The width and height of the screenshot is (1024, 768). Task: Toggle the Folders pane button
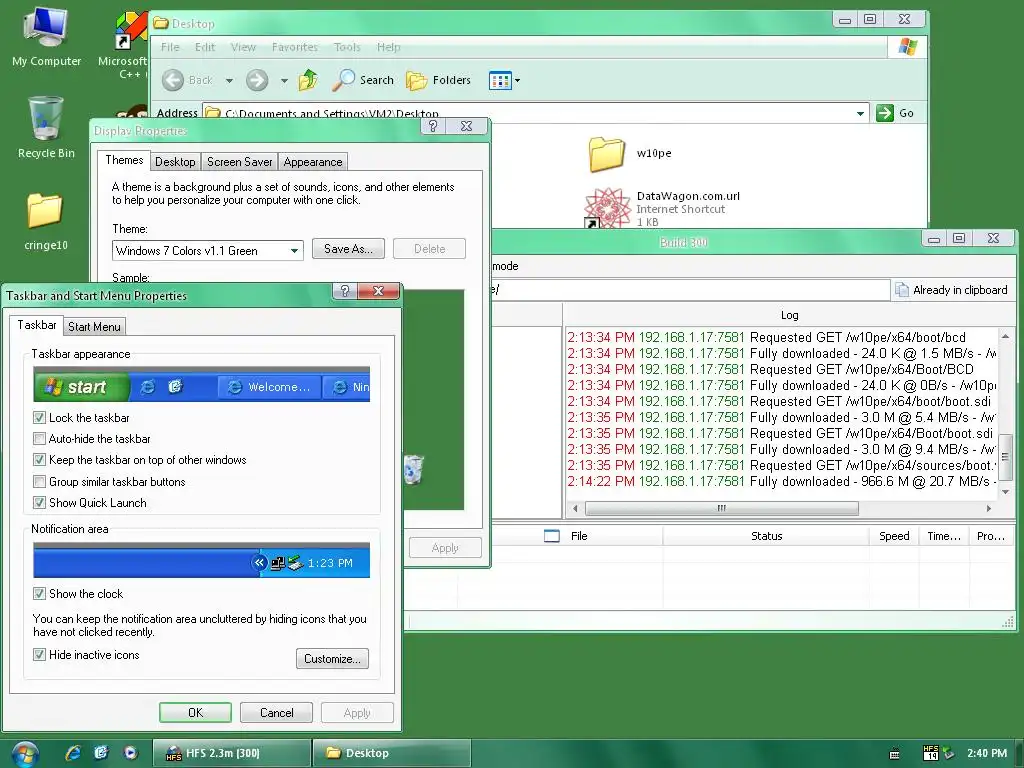point(438,80)
